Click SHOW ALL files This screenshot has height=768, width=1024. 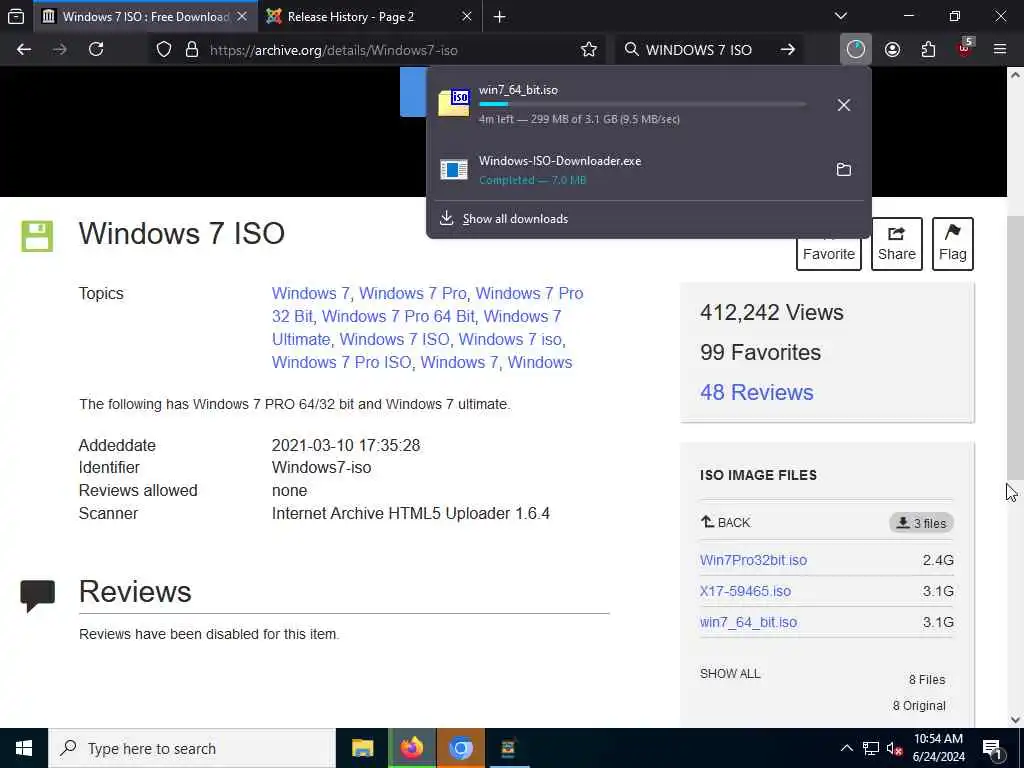click(730, 674)
